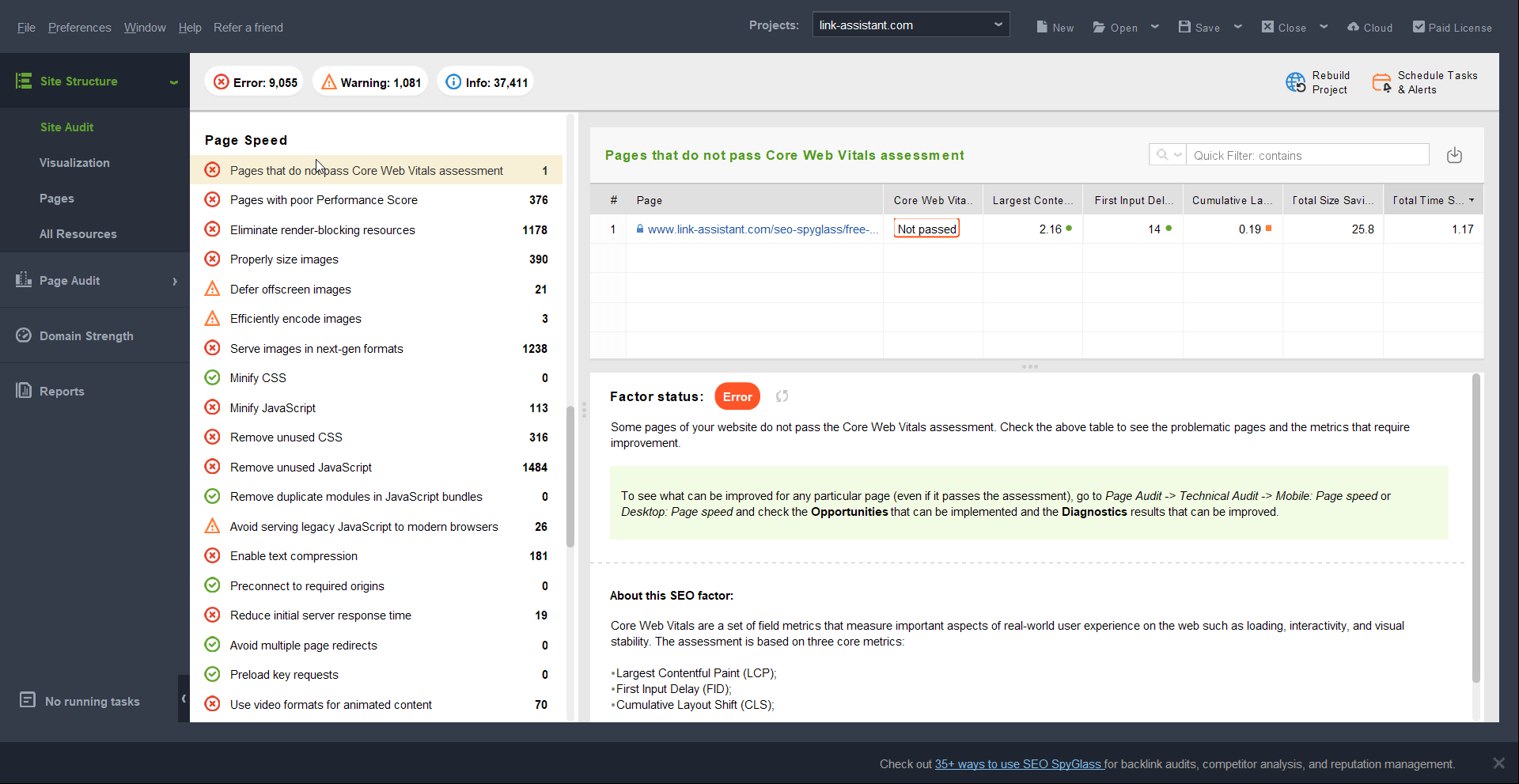Collapse the Site Structure section chevron
Viewport: 1519px width, 784px height.
173,81
